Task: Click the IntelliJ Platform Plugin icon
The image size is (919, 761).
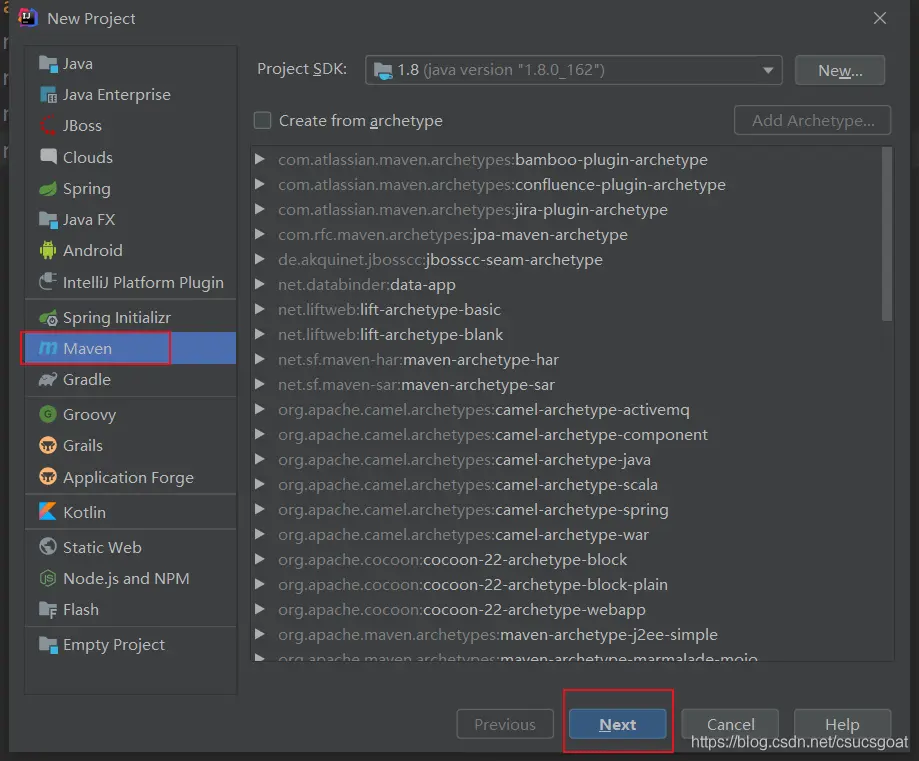Action: click(48, 282)
